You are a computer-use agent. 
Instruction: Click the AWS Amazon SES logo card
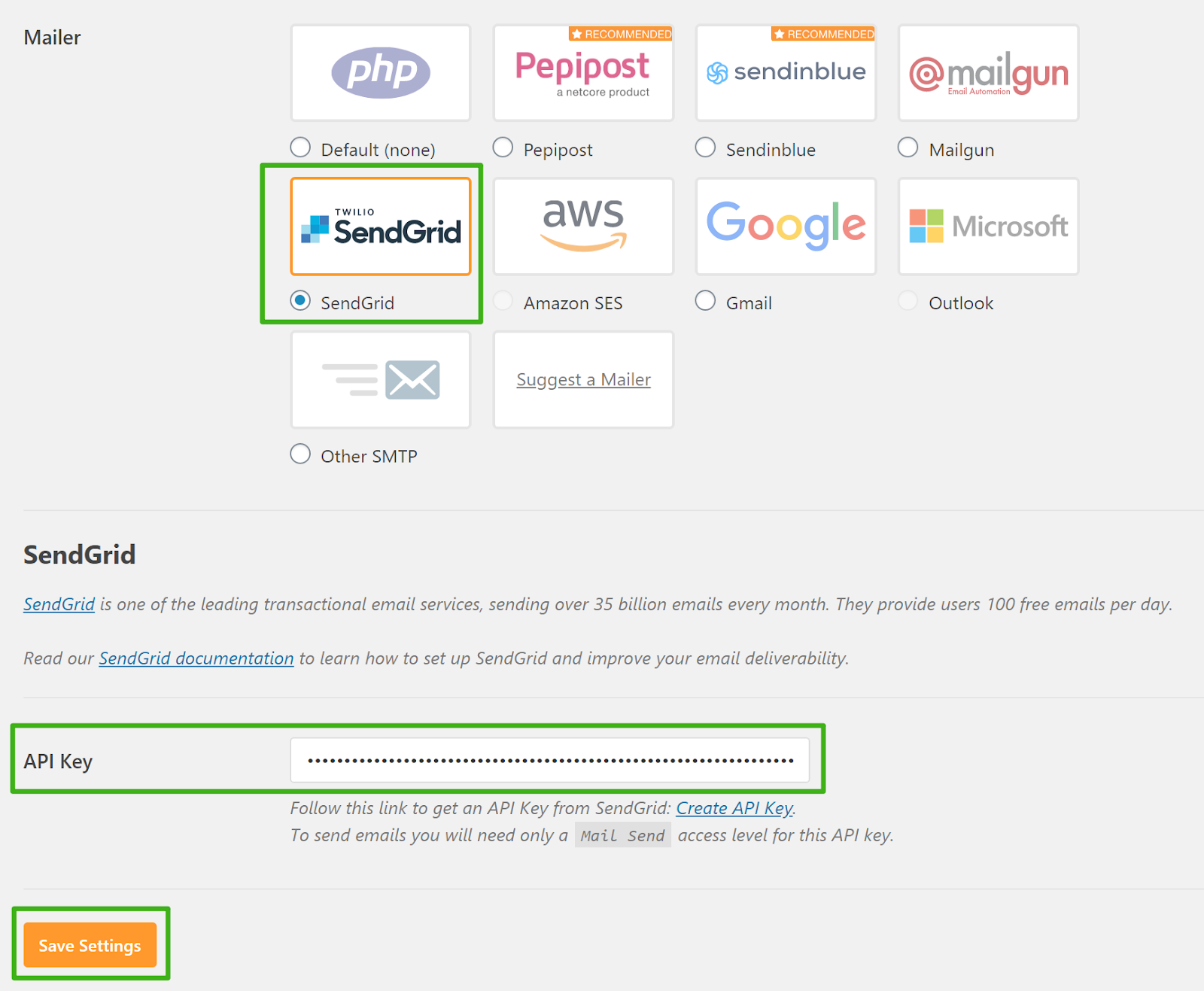pos(583,226)
